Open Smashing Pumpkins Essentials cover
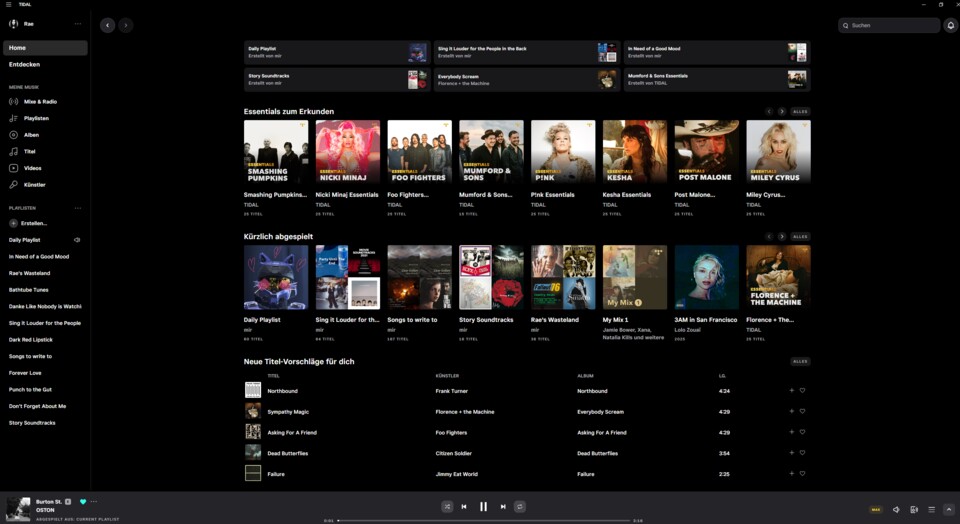The image size is (960, 524). click(276, 152)
